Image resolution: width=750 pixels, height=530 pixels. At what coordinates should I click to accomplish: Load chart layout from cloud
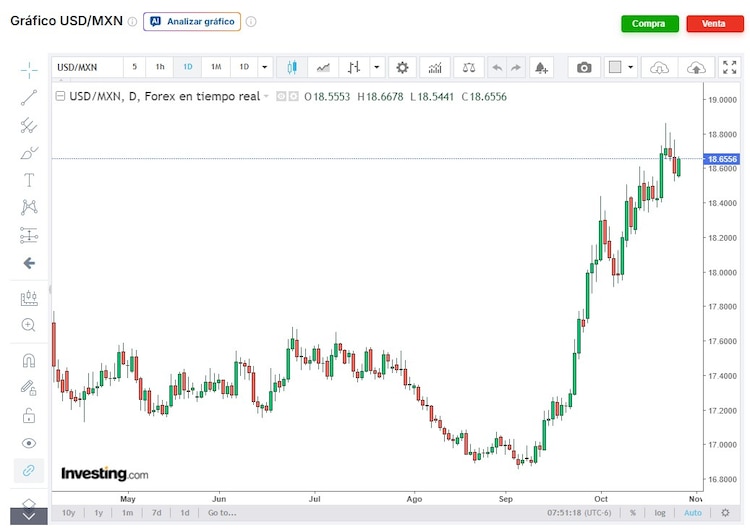click(x=659, y=67)
